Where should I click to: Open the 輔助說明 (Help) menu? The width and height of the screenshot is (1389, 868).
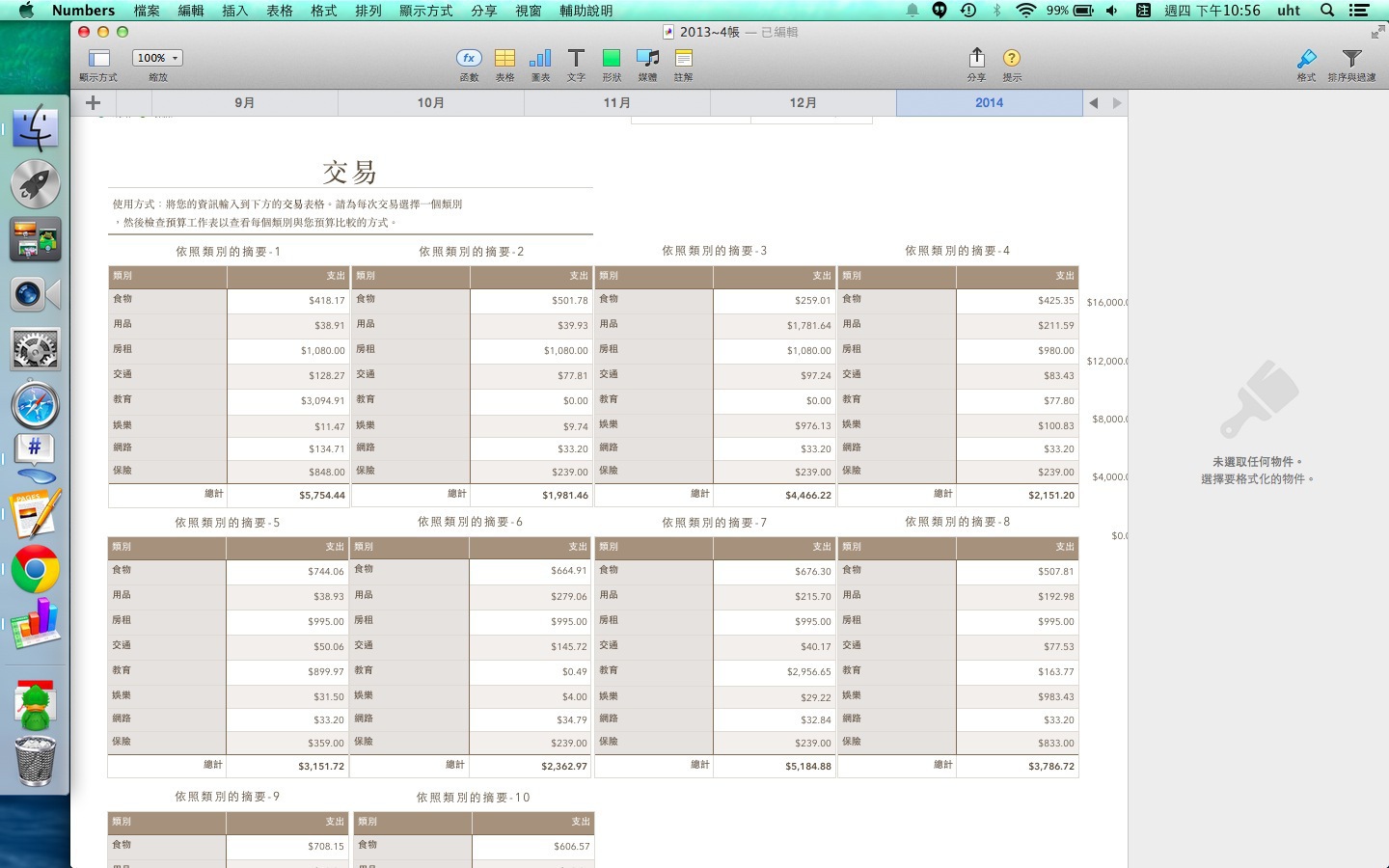(586, 11)
